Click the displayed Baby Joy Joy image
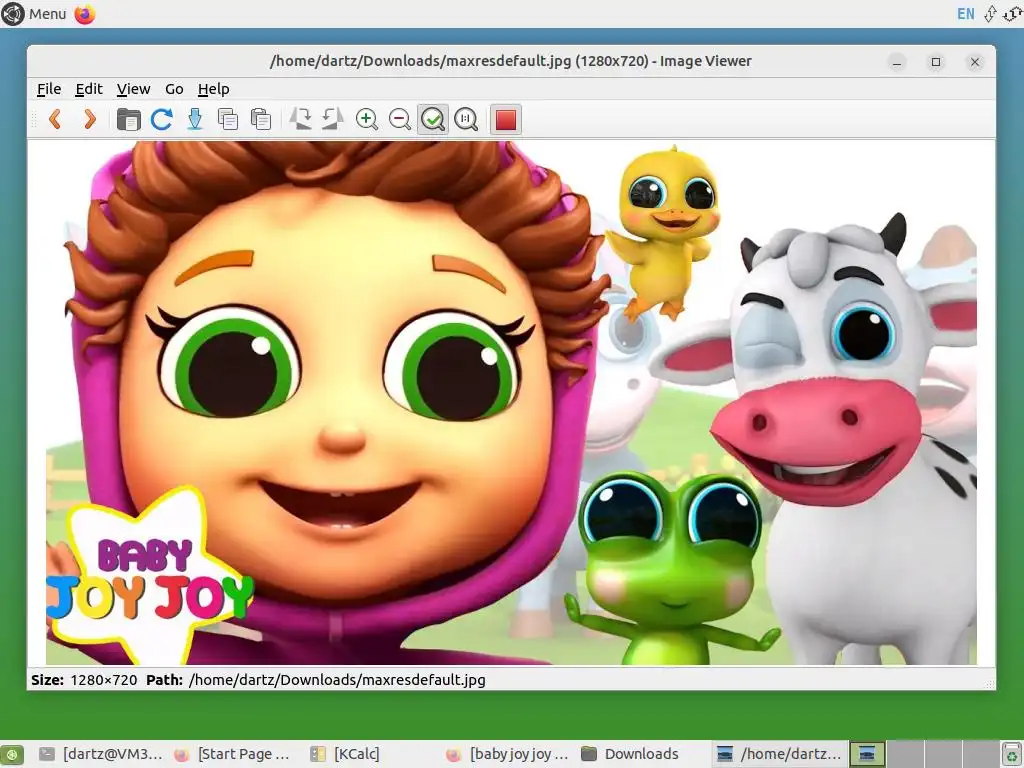This screenshot has height=768, width=1024. point(511,403)
